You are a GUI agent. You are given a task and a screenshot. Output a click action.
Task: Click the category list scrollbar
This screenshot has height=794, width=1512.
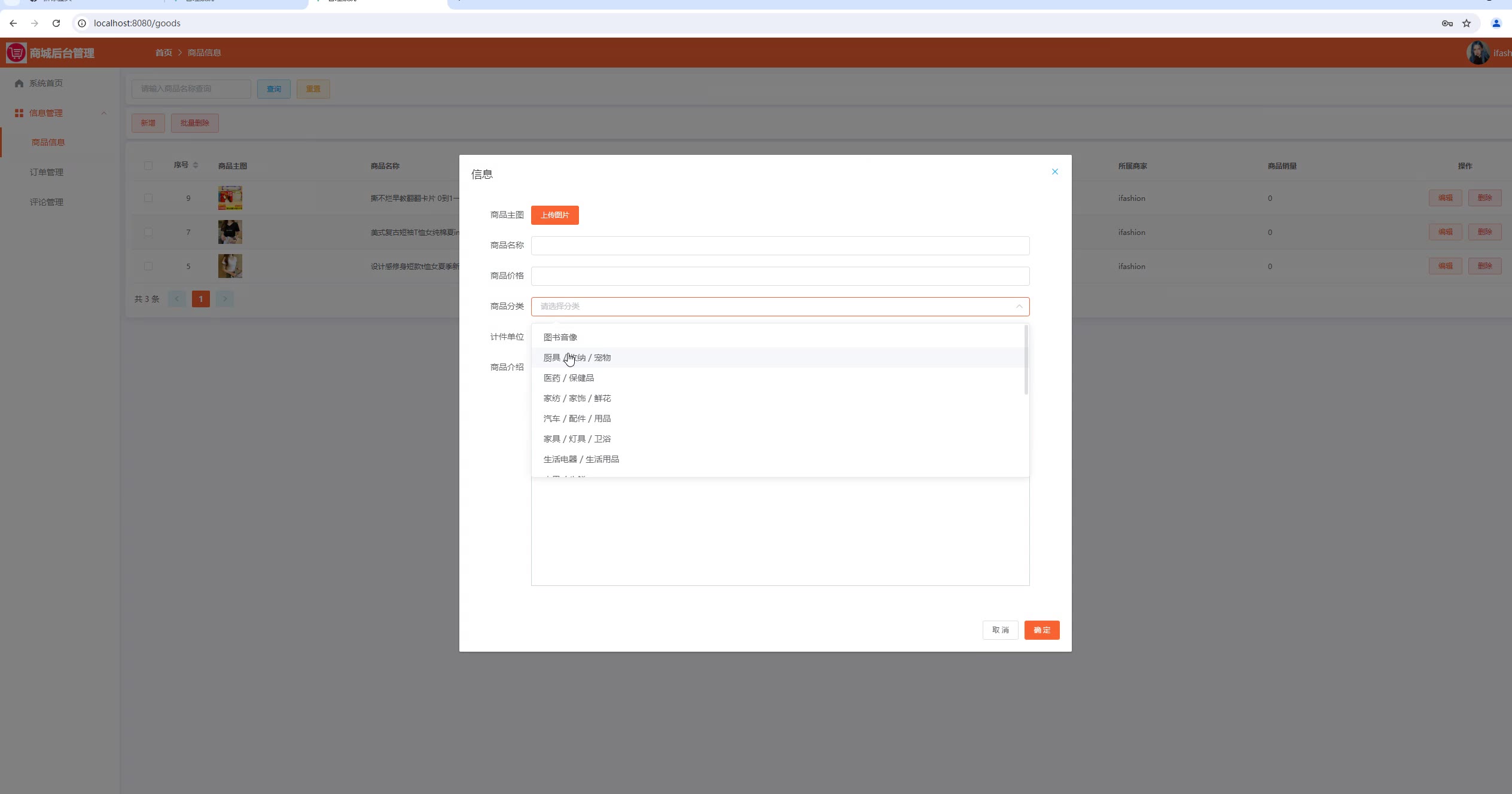[1026, 360]
